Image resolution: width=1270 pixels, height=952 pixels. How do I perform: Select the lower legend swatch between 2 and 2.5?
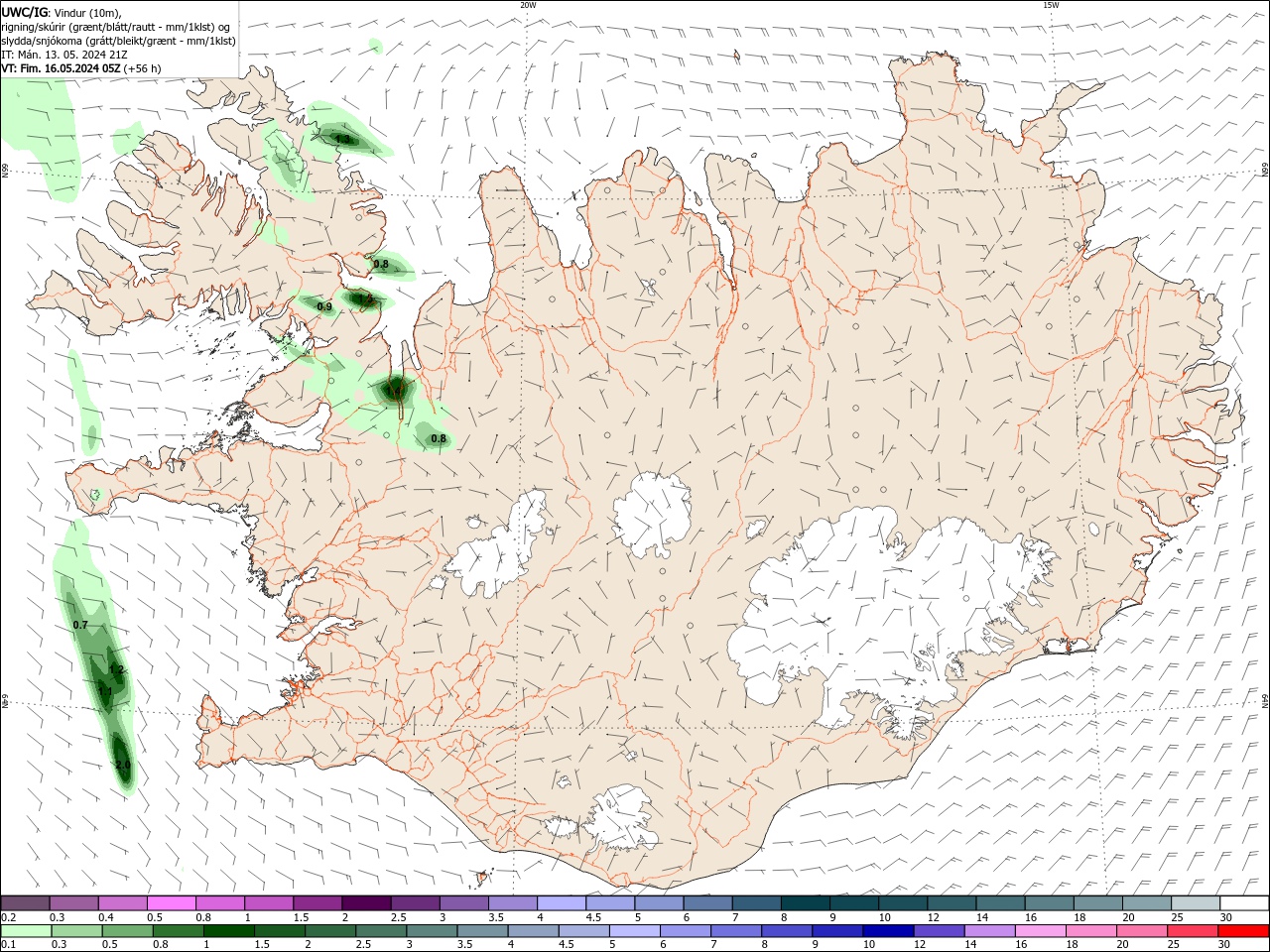(x=329, y=931)
